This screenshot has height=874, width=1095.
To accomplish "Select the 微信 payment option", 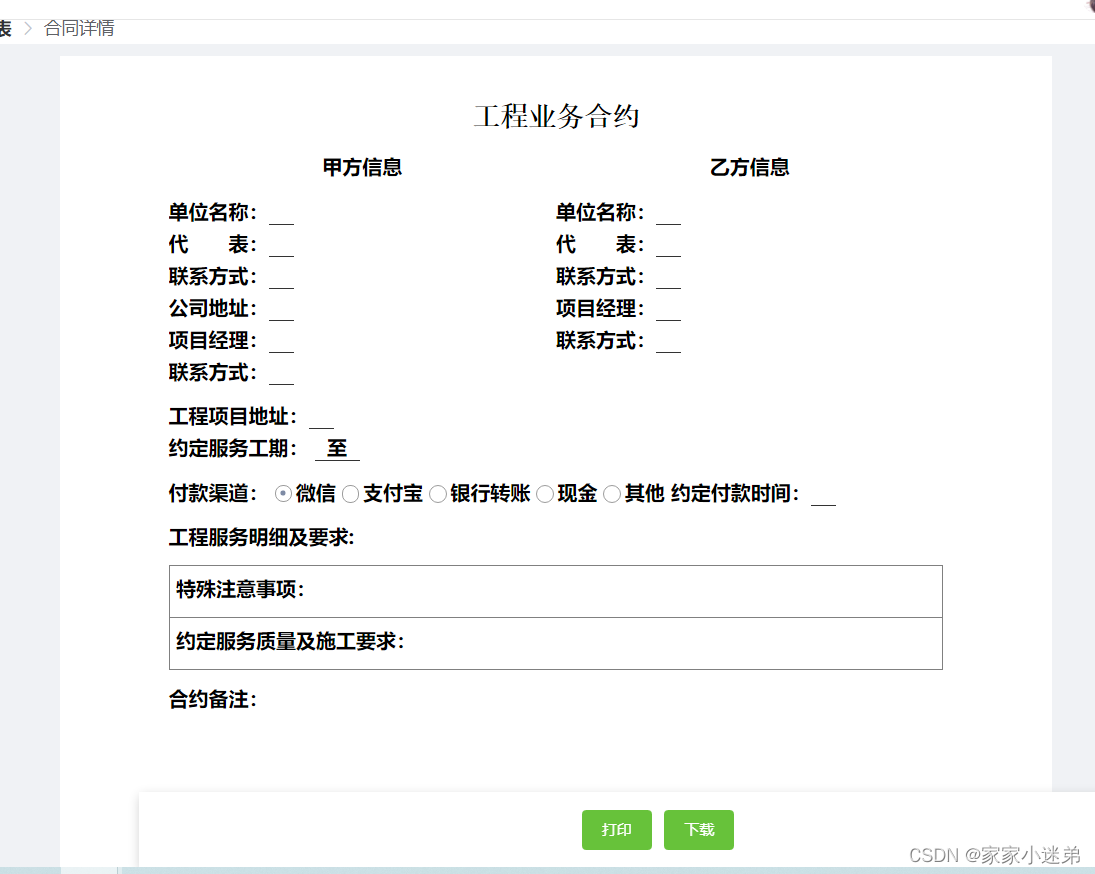I will (283, 493).
